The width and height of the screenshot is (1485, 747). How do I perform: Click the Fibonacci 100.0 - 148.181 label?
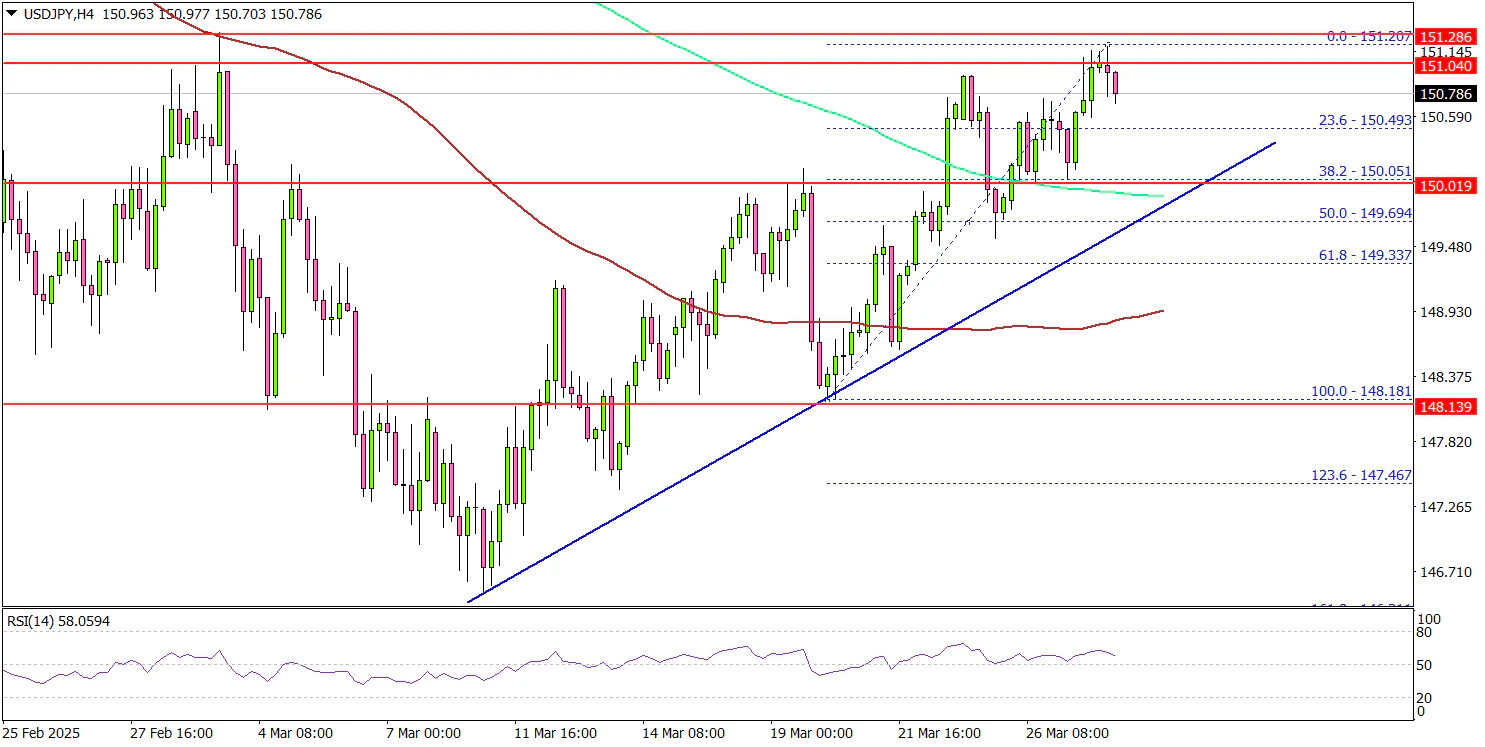1361,392
